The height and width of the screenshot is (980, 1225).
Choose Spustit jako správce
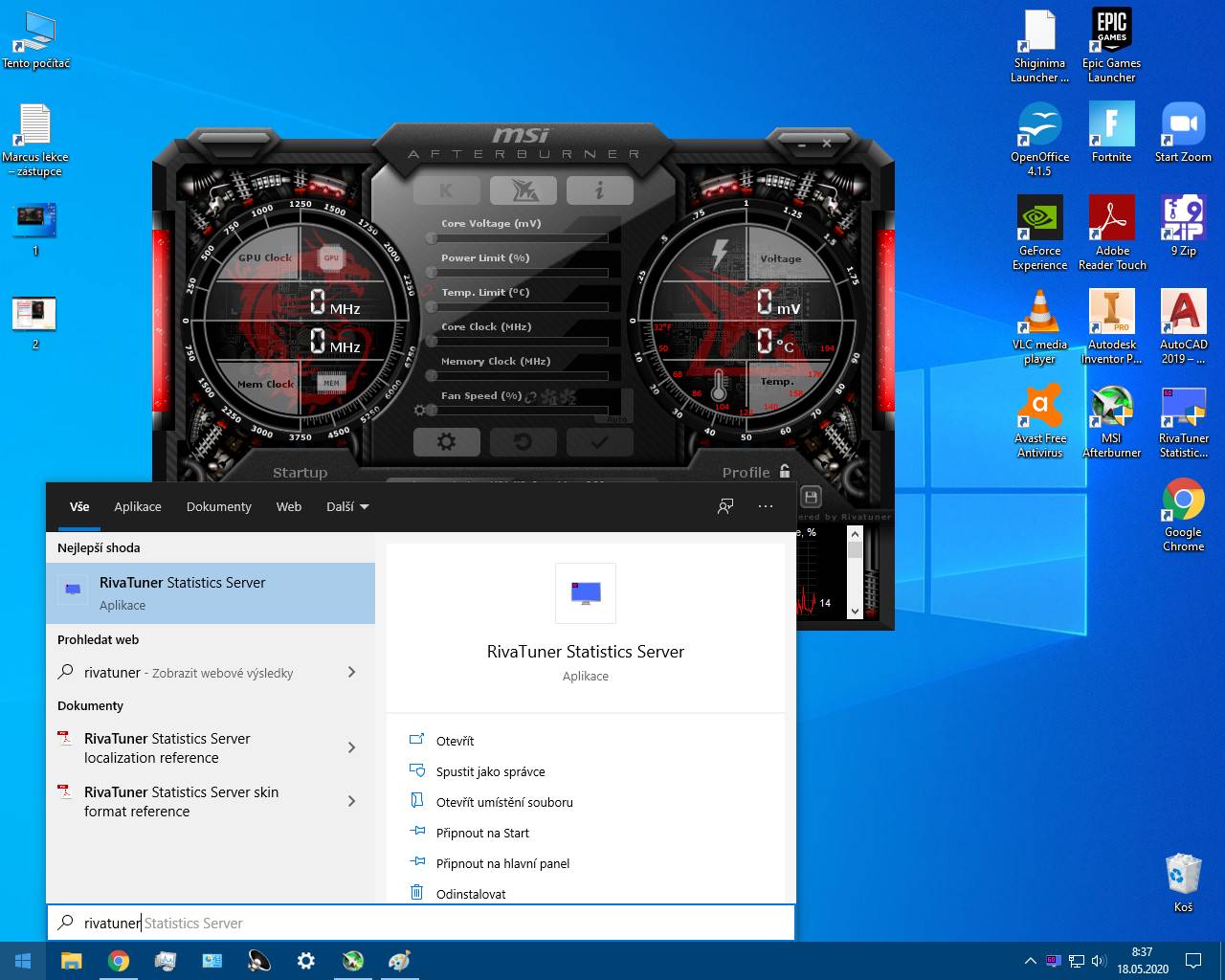tap(490, 771)
